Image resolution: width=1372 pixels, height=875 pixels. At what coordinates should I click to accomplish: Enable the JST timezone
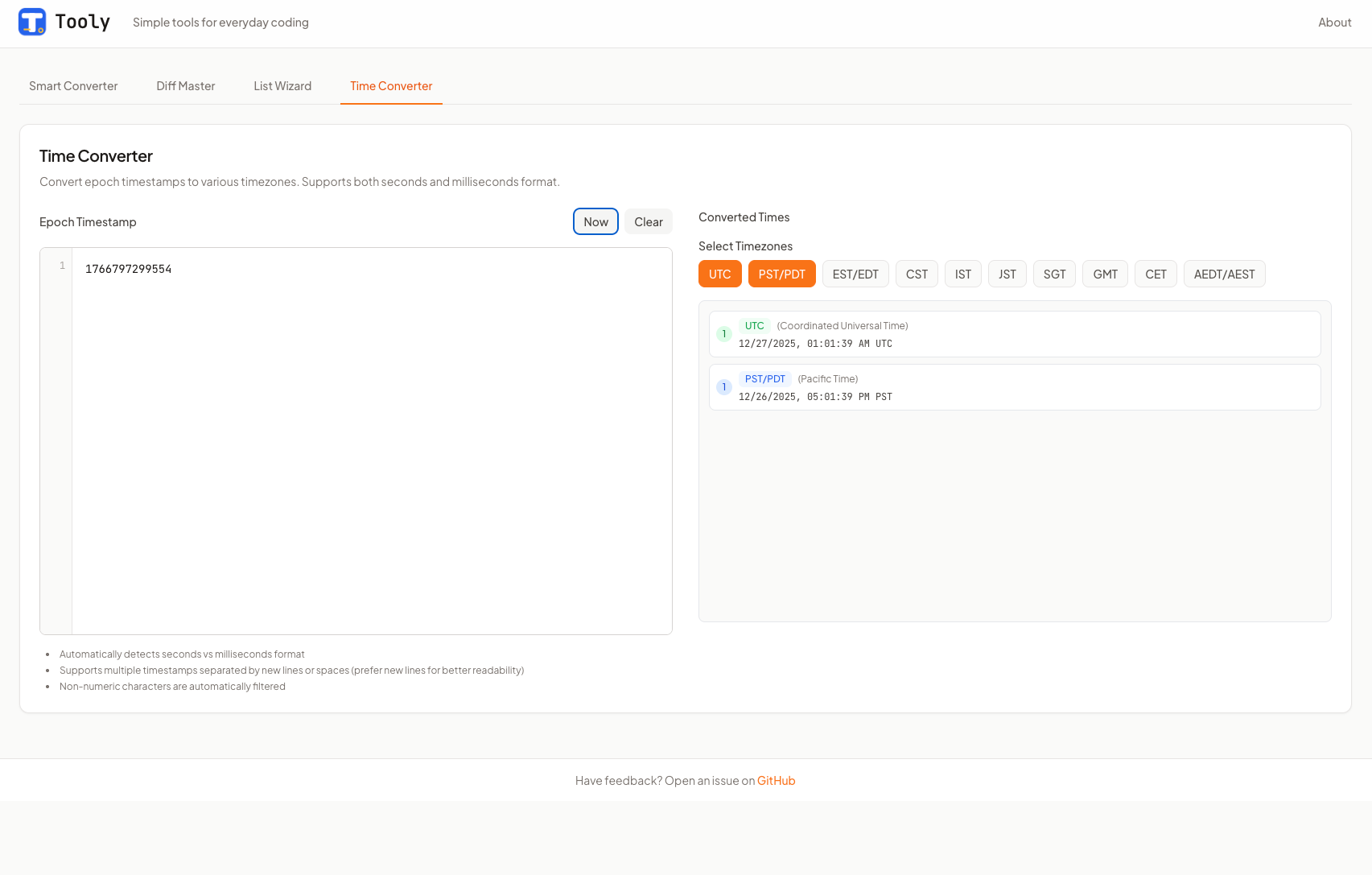[1007, 274]
